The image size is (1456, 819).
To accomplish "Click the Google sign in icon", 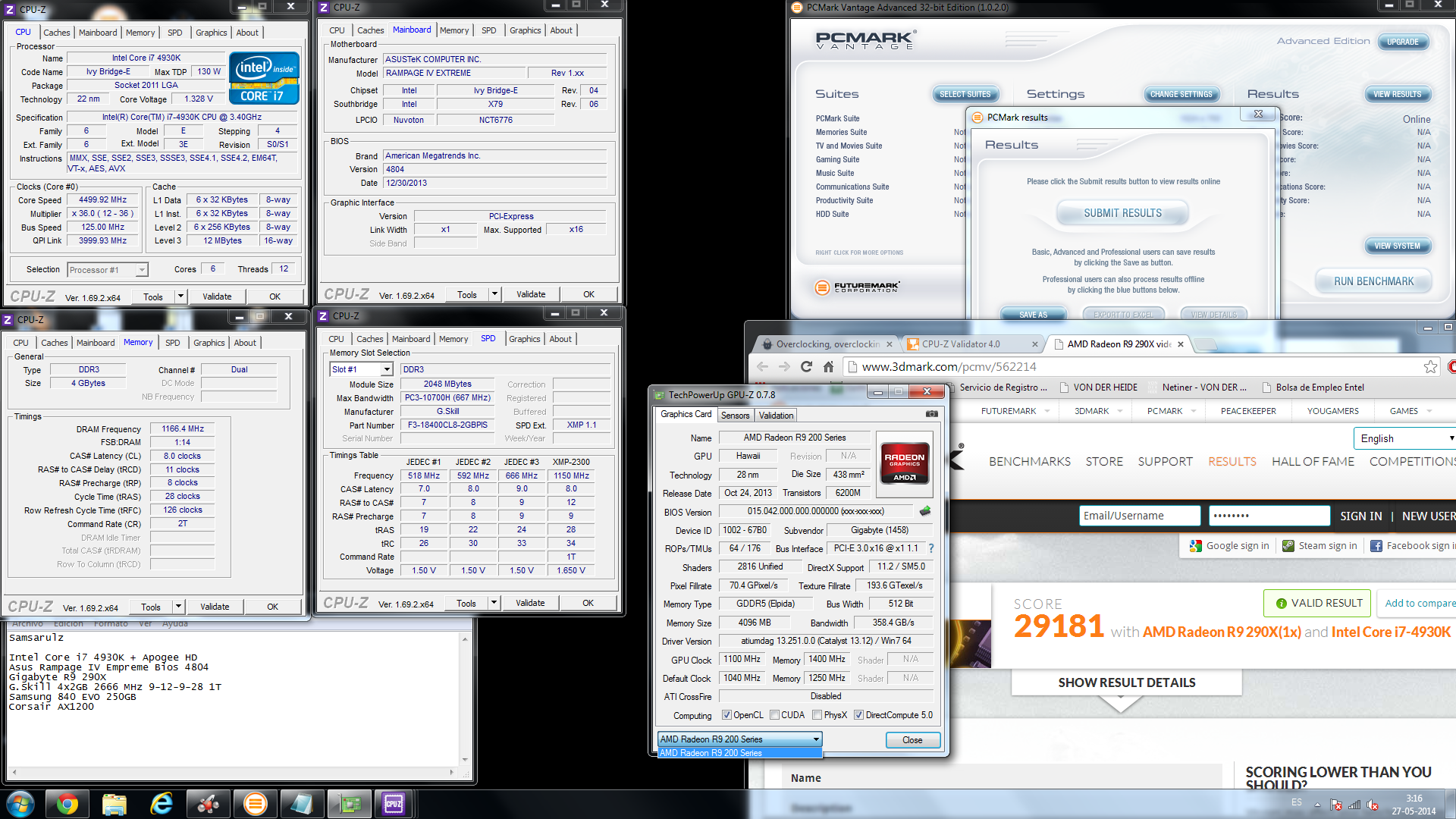I will (x=1196, y=545).
